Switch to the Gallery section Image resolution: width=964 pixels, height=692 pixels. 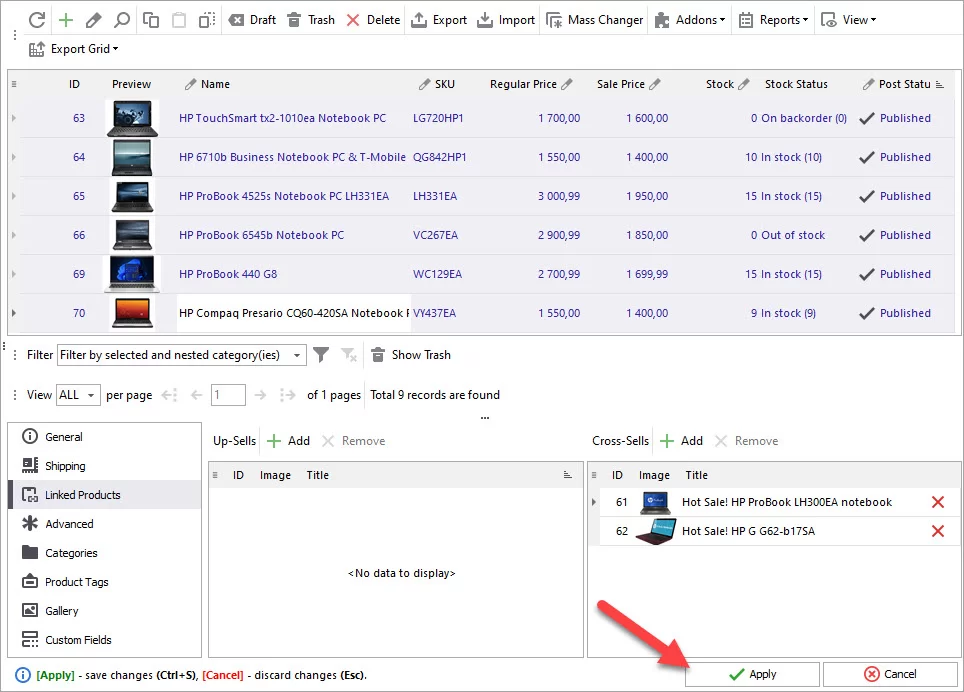click(x=62, y=611)
